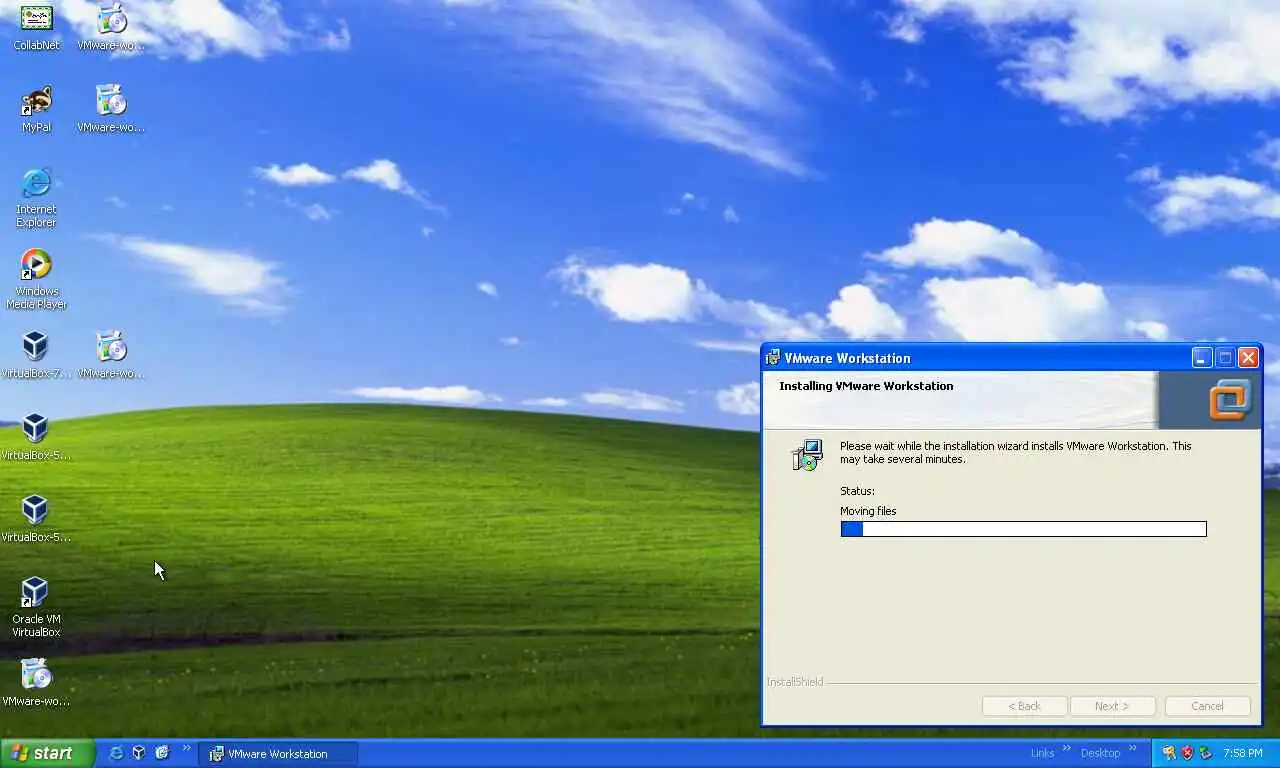The width and height of the screenshot is (1280, 768).
Task: Click the 'Moving files' status text
Action: tap(868, 511)
